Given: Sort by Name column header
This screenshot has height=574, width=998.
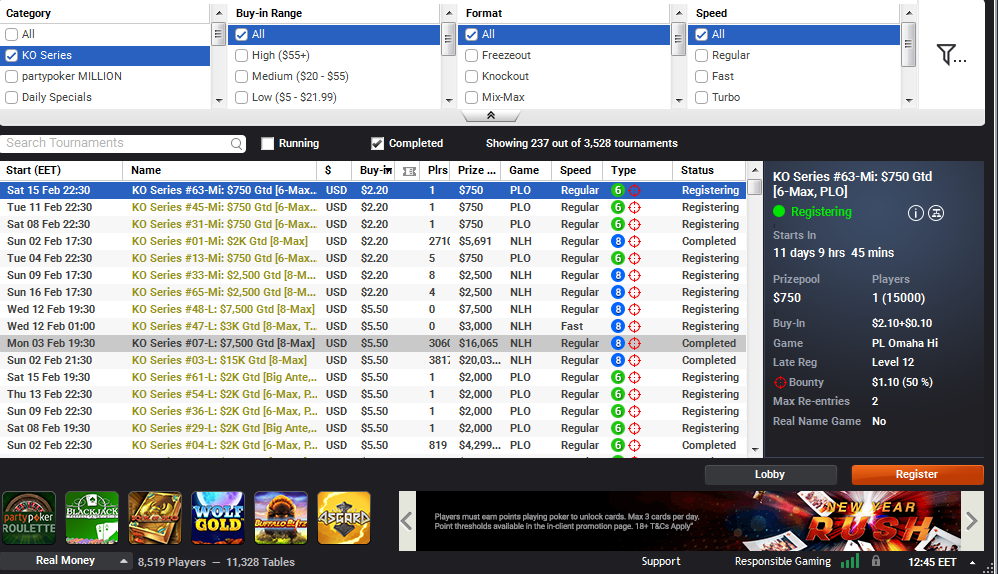Looking at the screenshot, I should pos(220,171).
